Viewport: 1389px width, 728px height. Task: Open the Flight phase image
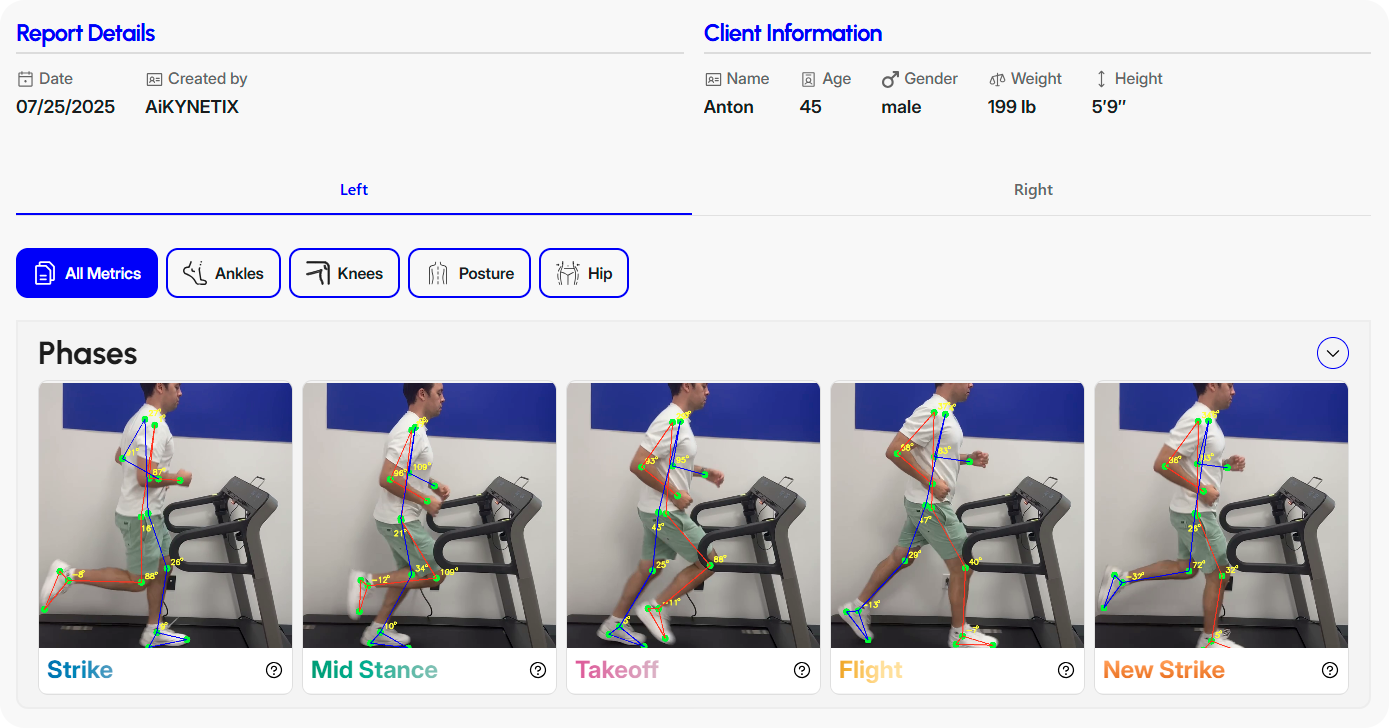[957, 515]
